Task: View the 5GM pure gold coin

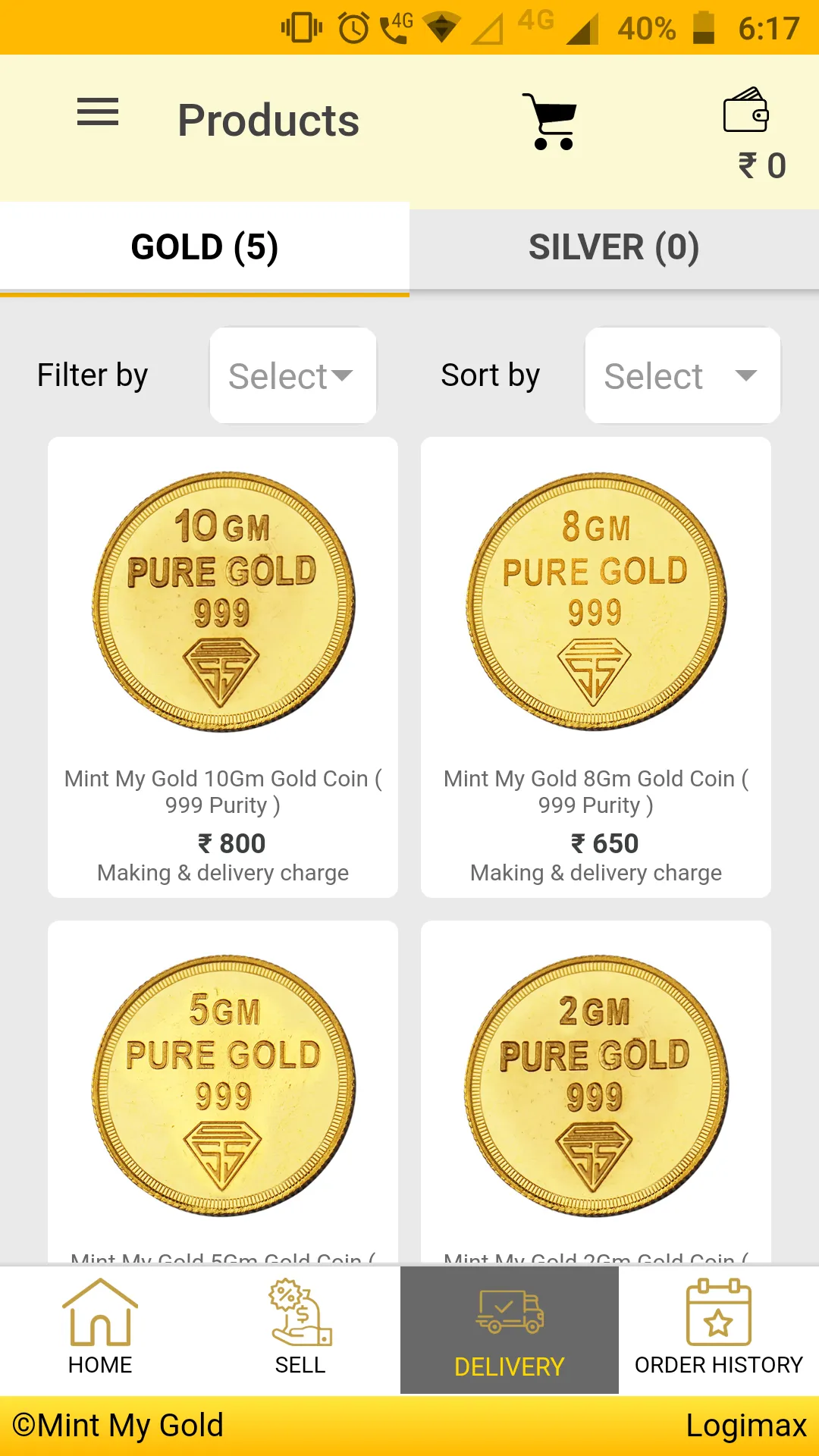Action: tap(223, 1086)
